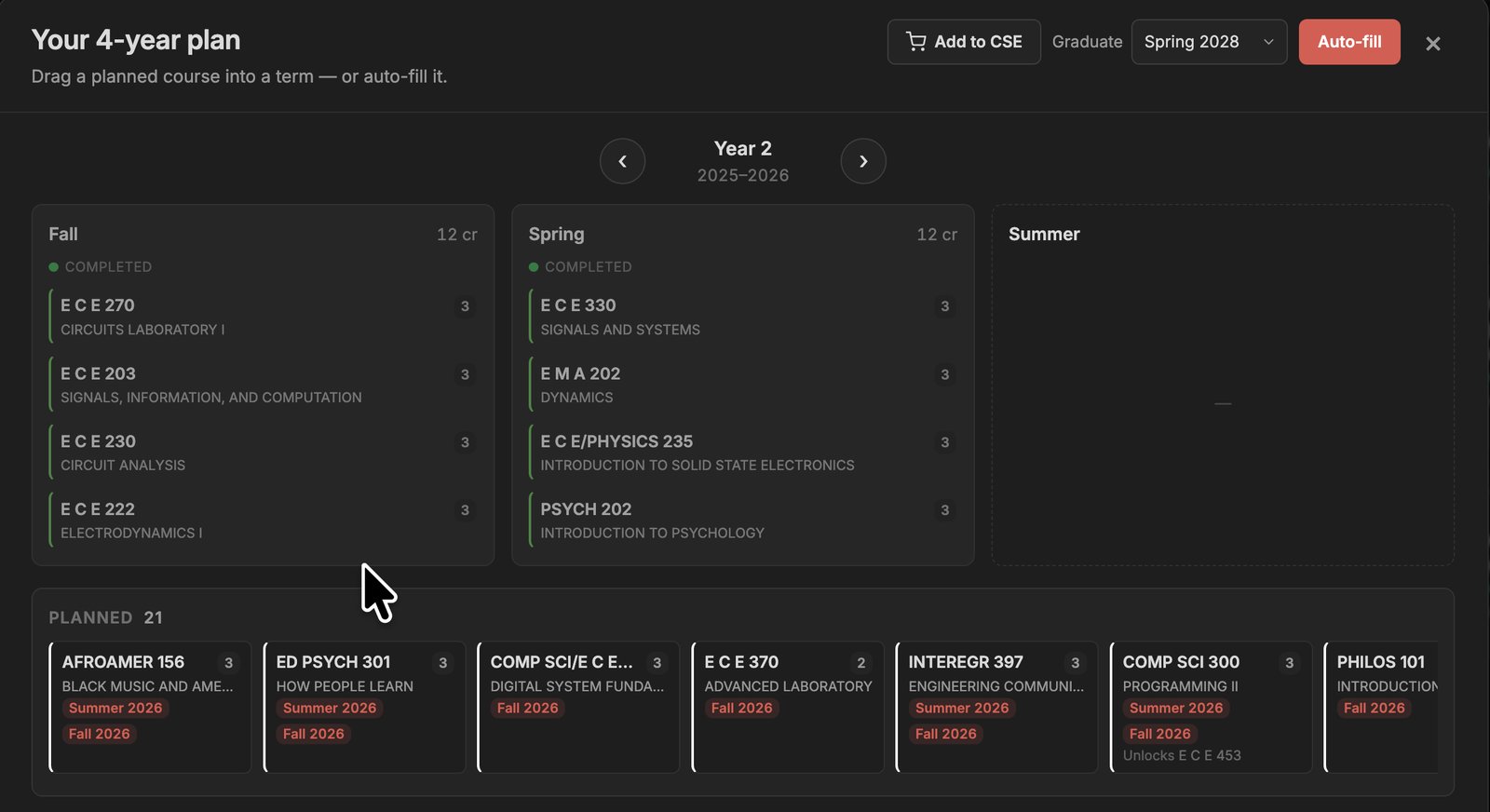Click Fall 2026 tag on E C E 370
Screen dimensions: 1490x812
click(x=741, y=708)
